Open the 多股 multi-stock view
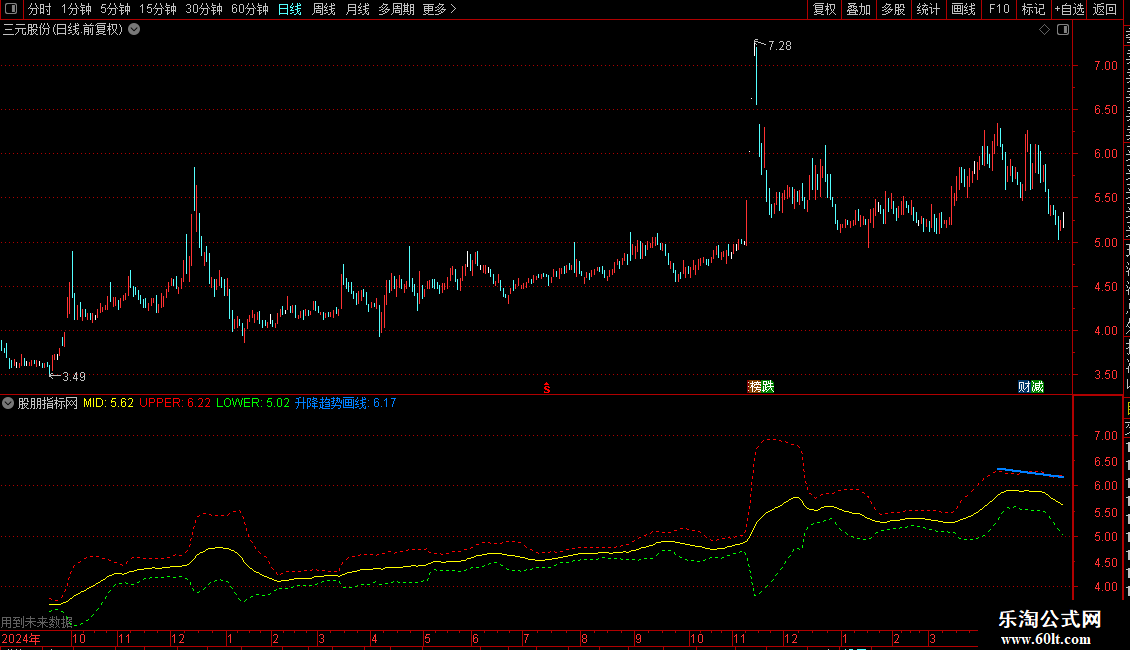 pos(894,9)
